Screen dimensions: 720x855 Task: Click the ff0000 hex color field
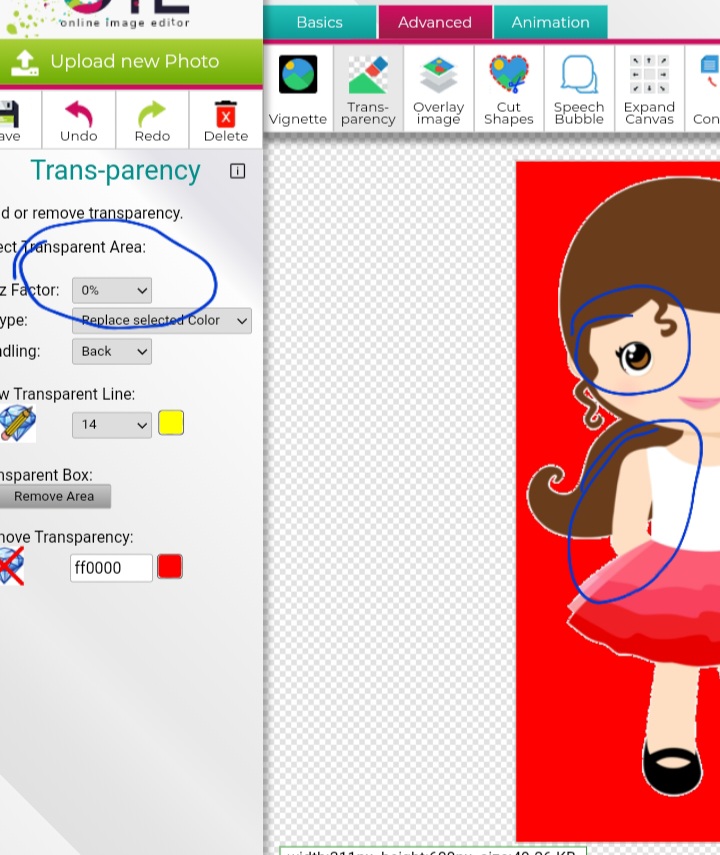click(110, 568)
